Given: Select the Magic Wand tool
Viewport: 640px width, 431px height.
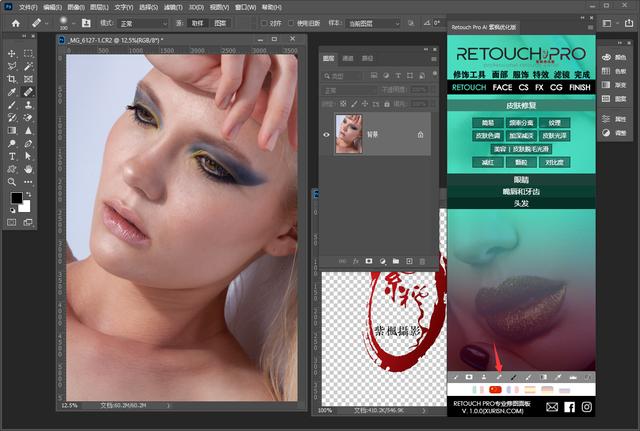Looking at the screenshot, I should [28, 66].
